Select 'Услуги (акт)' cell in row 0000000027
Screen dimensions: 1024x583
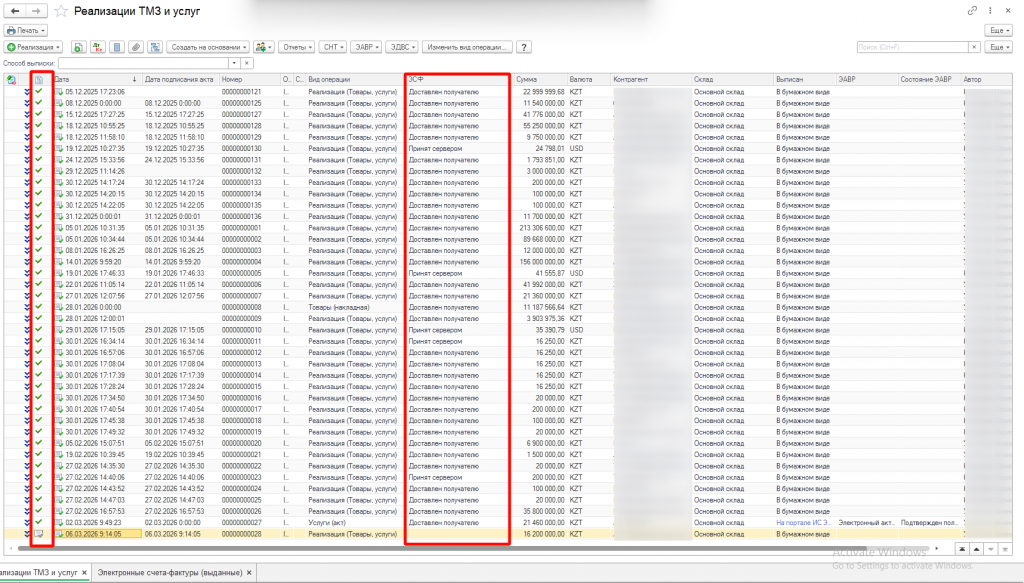point(327,523)
